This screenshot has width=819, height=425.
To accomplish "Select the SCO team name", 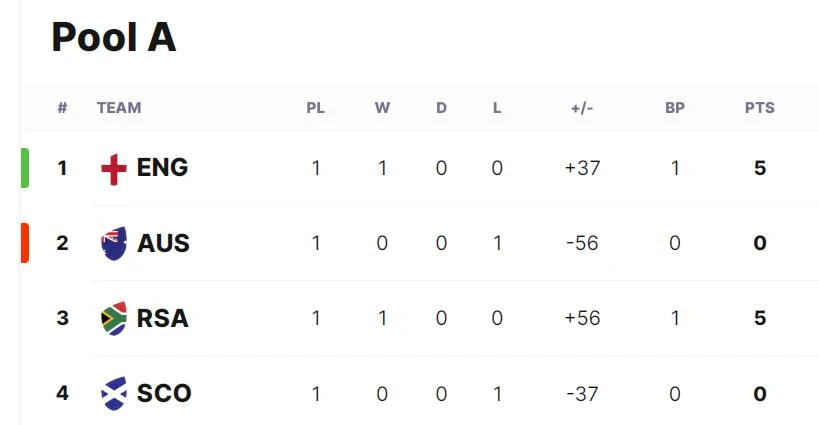I will coord(164,394).
